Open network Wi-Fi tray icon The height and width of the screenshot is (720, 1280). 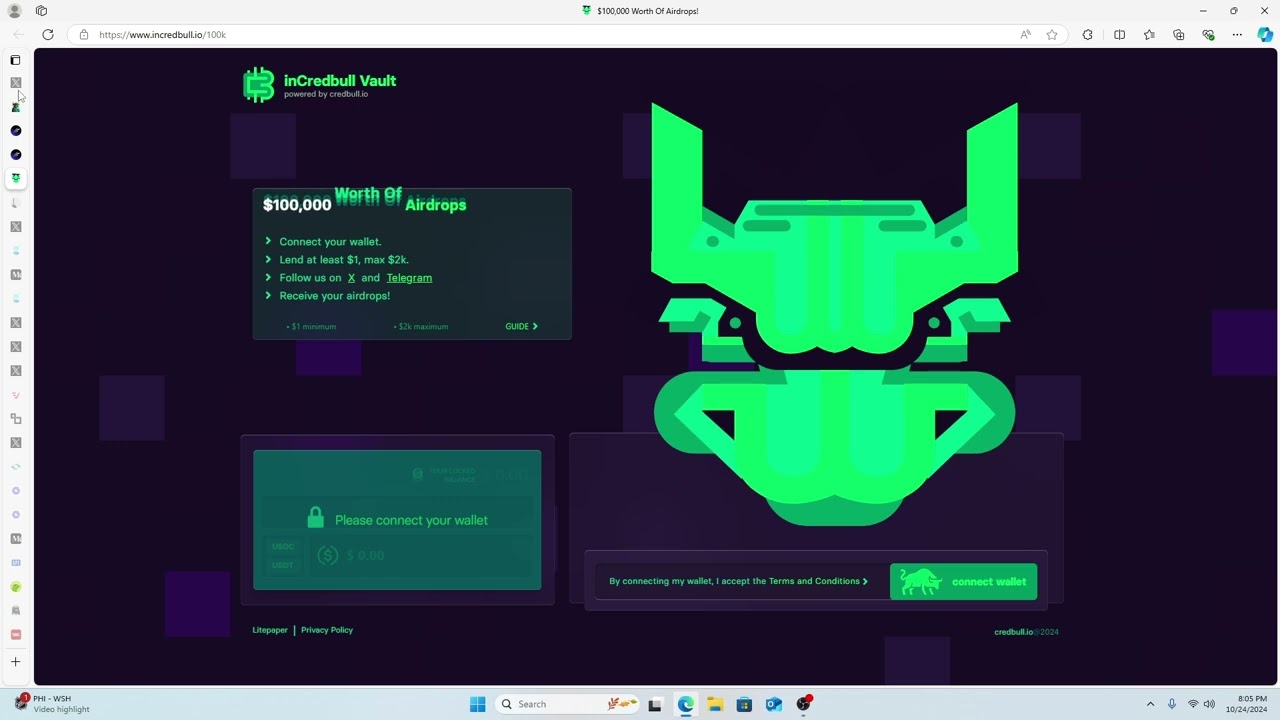1192,704
